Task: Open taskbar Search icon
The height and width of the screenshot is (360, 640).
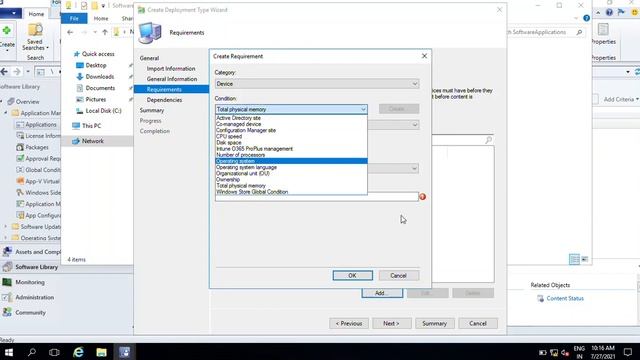Action: tap(31, 352)
